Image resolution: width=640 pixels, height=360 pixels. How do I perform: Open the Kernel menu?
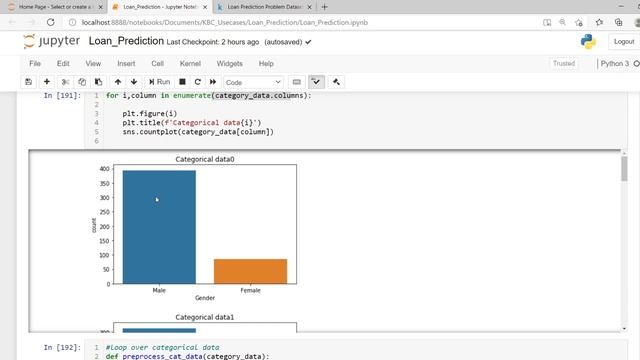click(190, 64)
